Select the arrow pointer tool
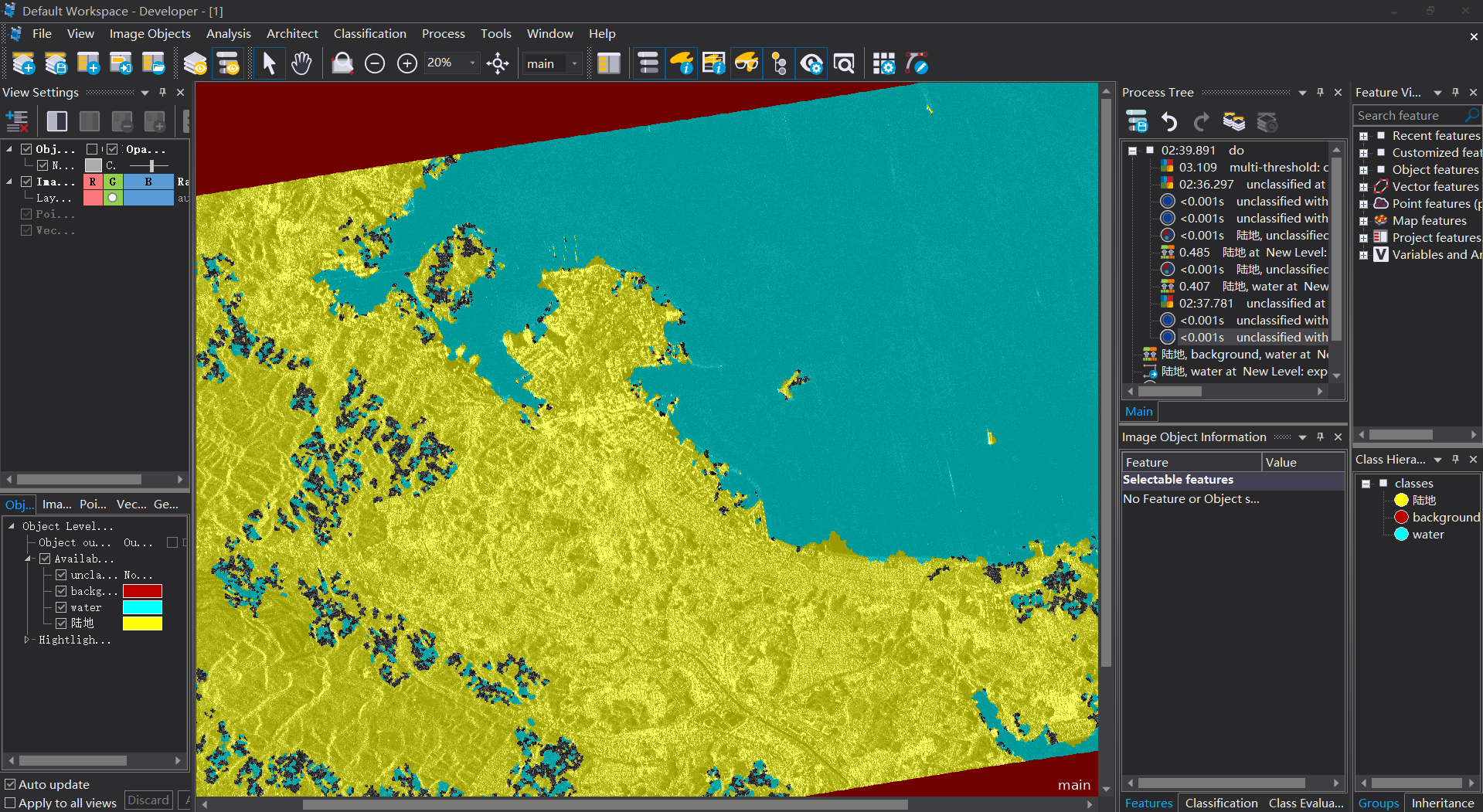This screenshot has width=1483, height=812. point(269,63)
